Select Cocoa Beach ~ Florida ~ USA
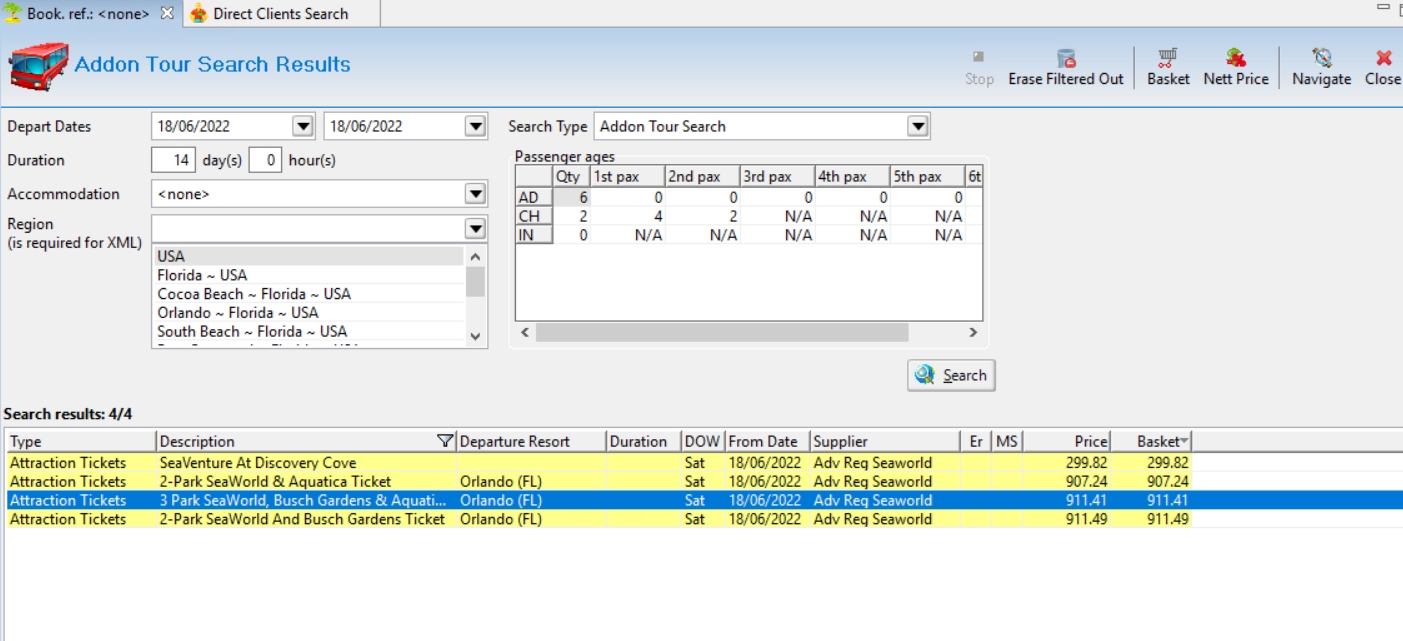1403x641 pixels. coord(308,294)
